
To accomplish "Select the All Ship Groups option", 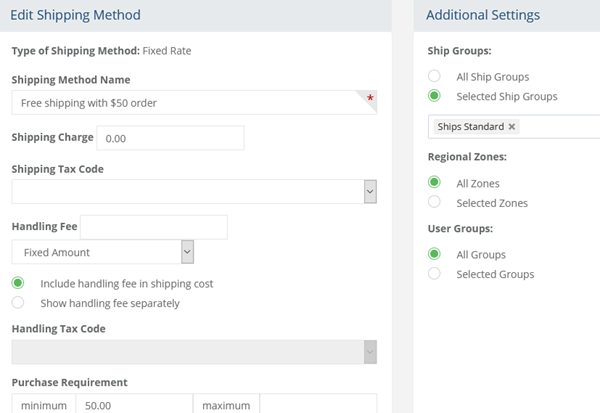I will 434,76.
